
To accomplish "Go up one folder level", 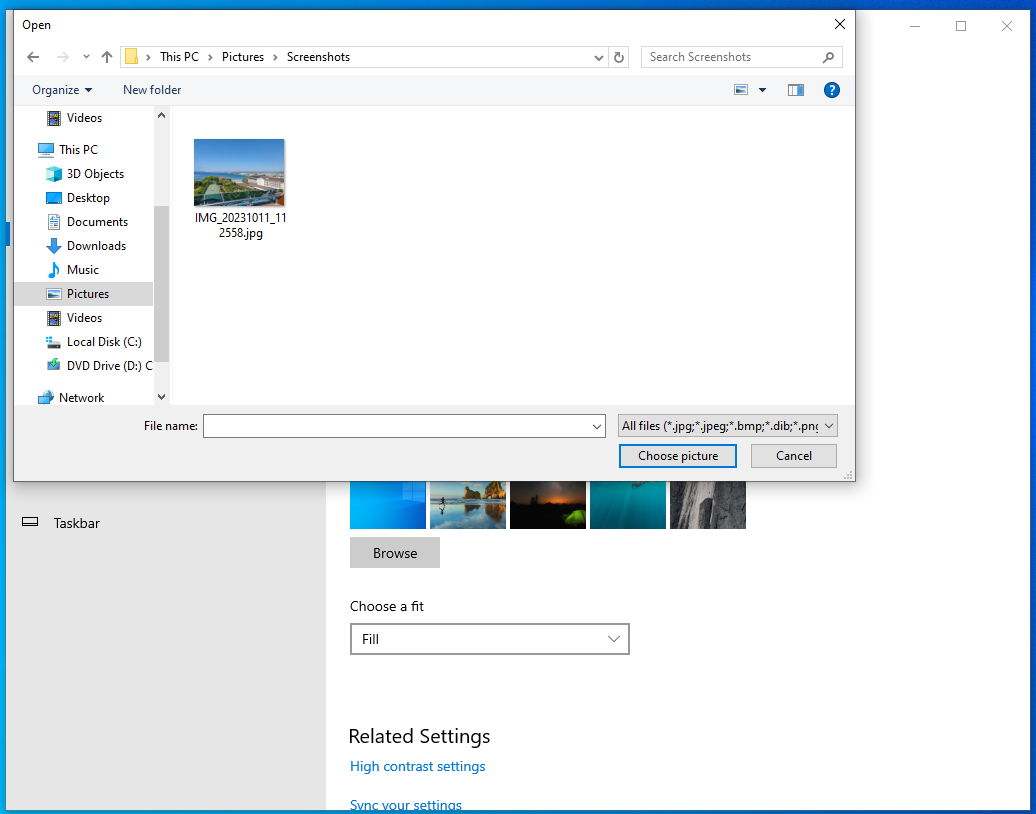I will 106,57.
